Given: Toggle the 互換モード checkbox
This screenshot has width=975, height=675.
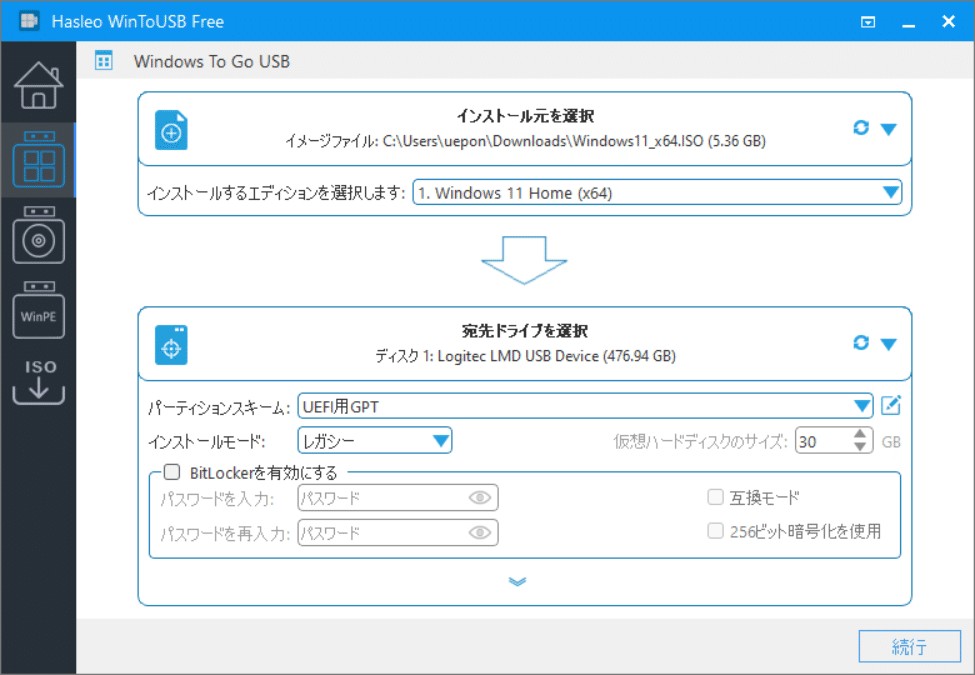Looking at the screenshot, I should click(716, 497).
